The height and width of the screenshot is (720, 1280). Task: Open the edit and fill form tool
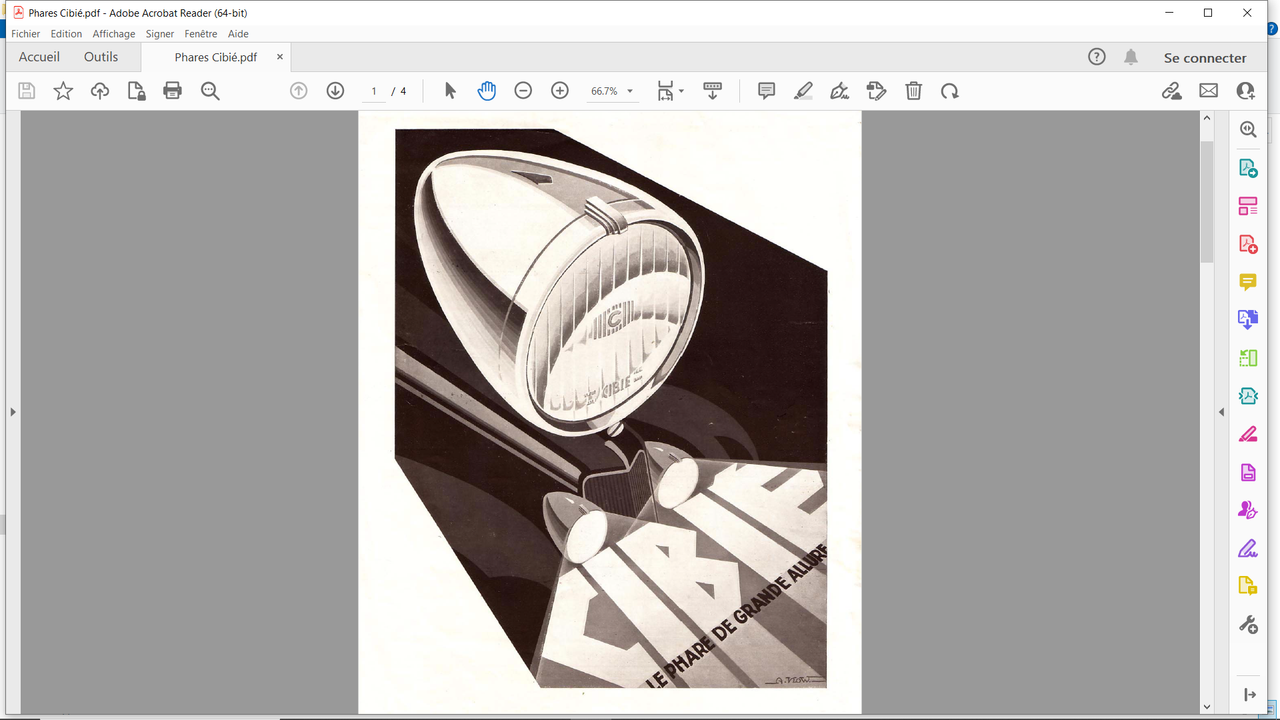coord(877,91)
